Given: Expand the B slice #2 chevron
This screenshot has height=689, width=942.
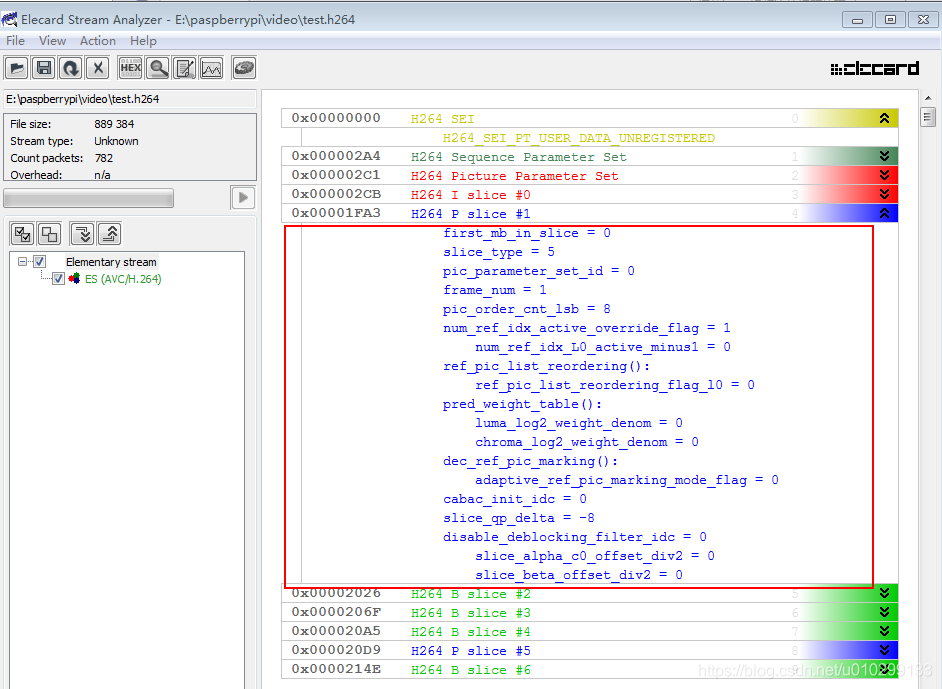Looking at the screenshot, I should (884, 593).
